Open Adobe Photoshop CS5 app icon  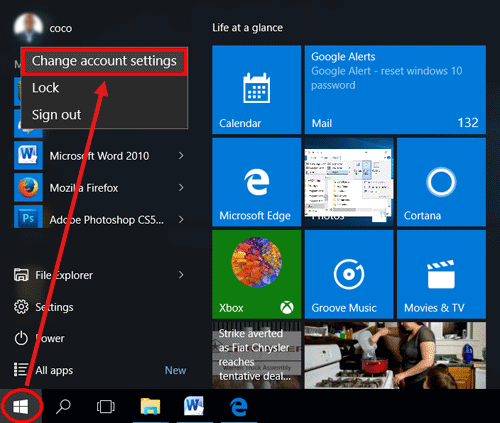(28, 217)
